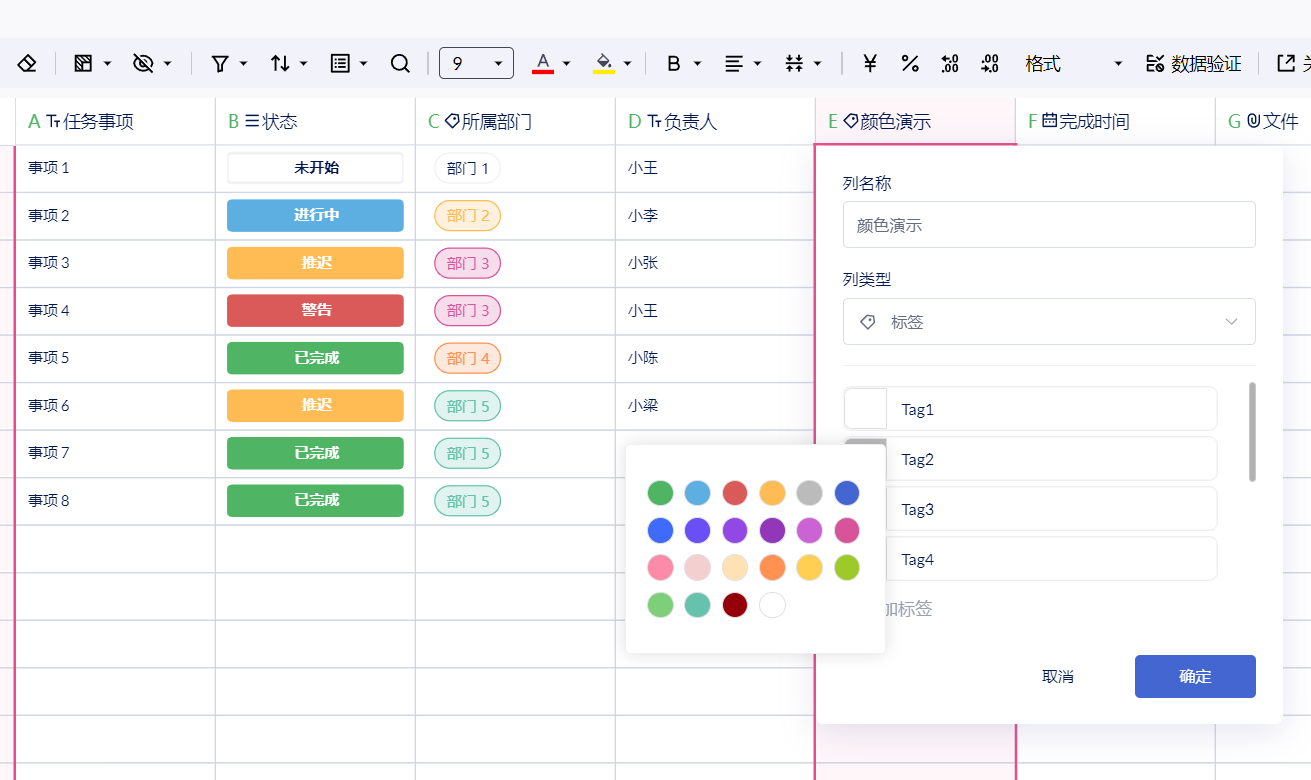The width and height of the screenshot is (1311, 780).
Task: Apply yen currency format
Action: [x=870, y=63]
